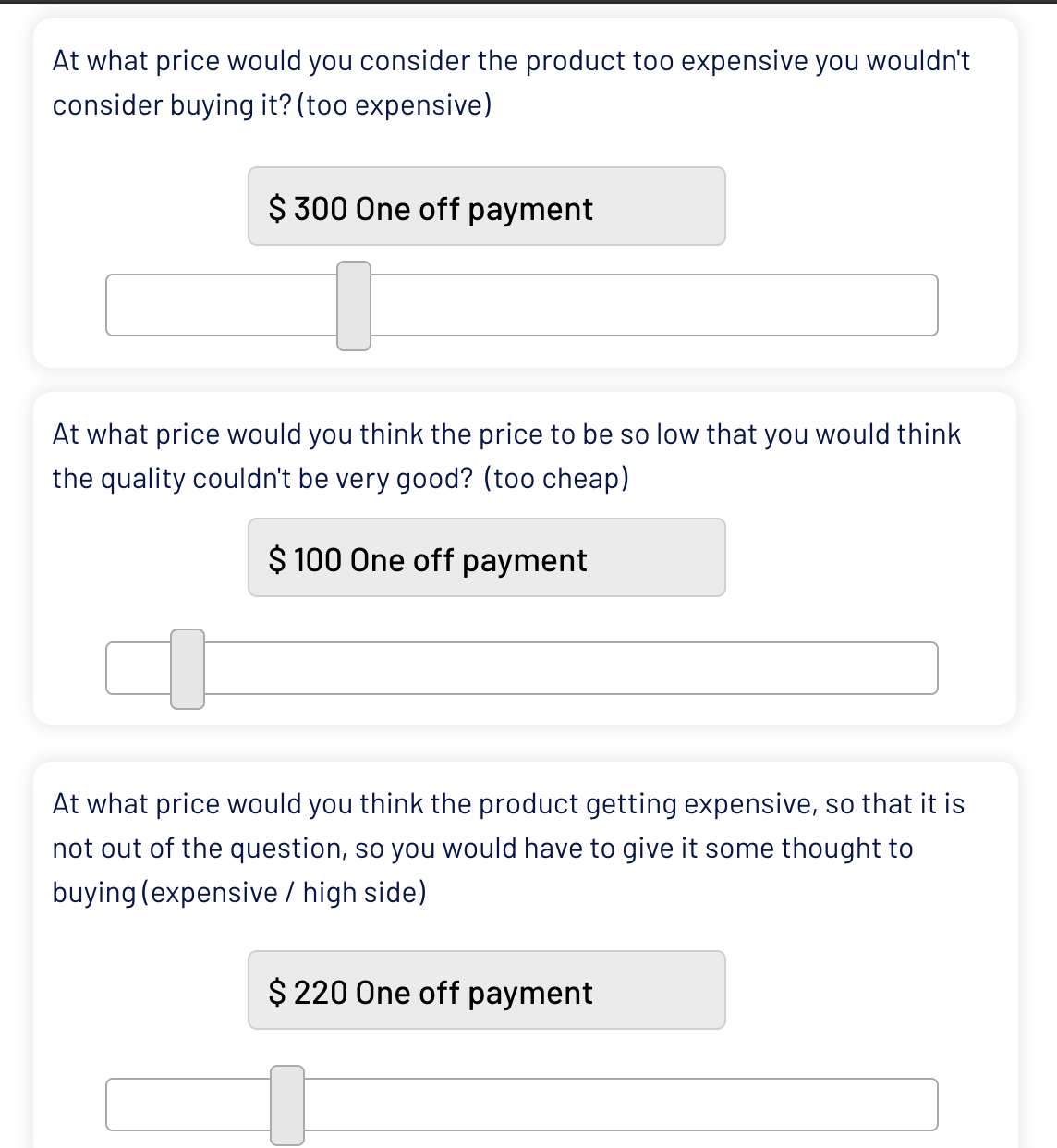Screen dimensions: 1057x1148
Task: Select the $ 100 One off payment field
Action: 486,558
